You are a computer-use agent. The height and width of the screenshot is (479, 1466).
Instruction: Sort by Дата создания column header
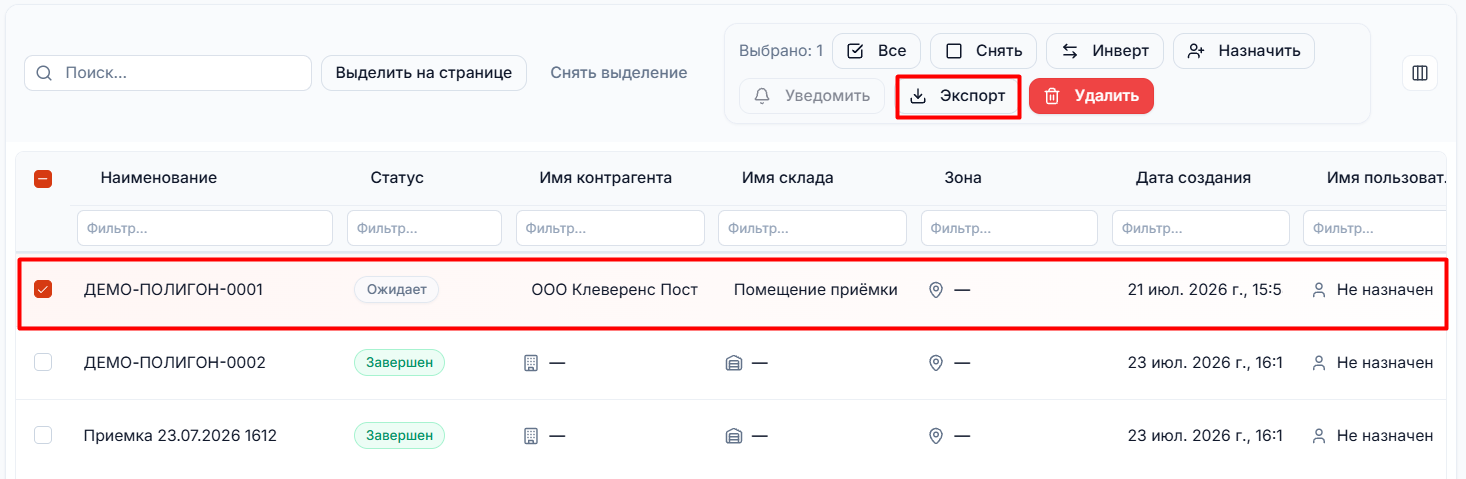pos(1193,178)
